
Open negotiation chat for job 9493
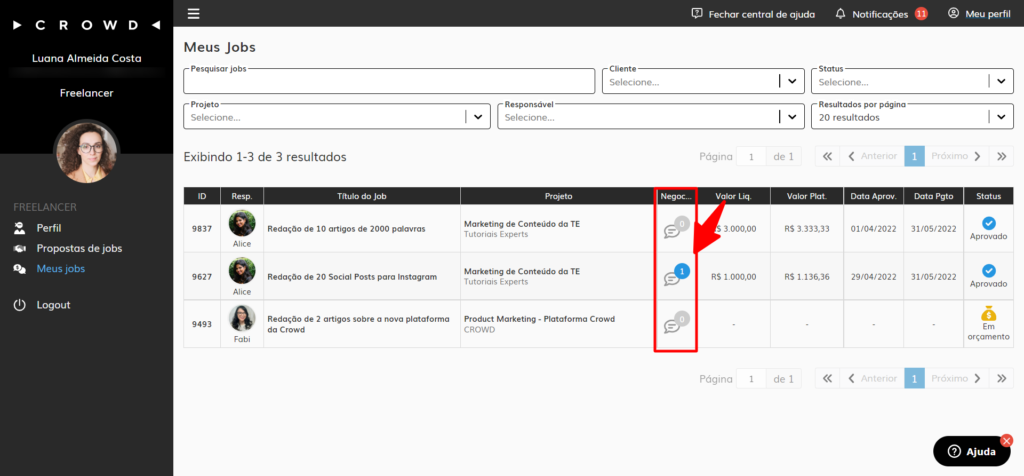[x=674, y=324]
